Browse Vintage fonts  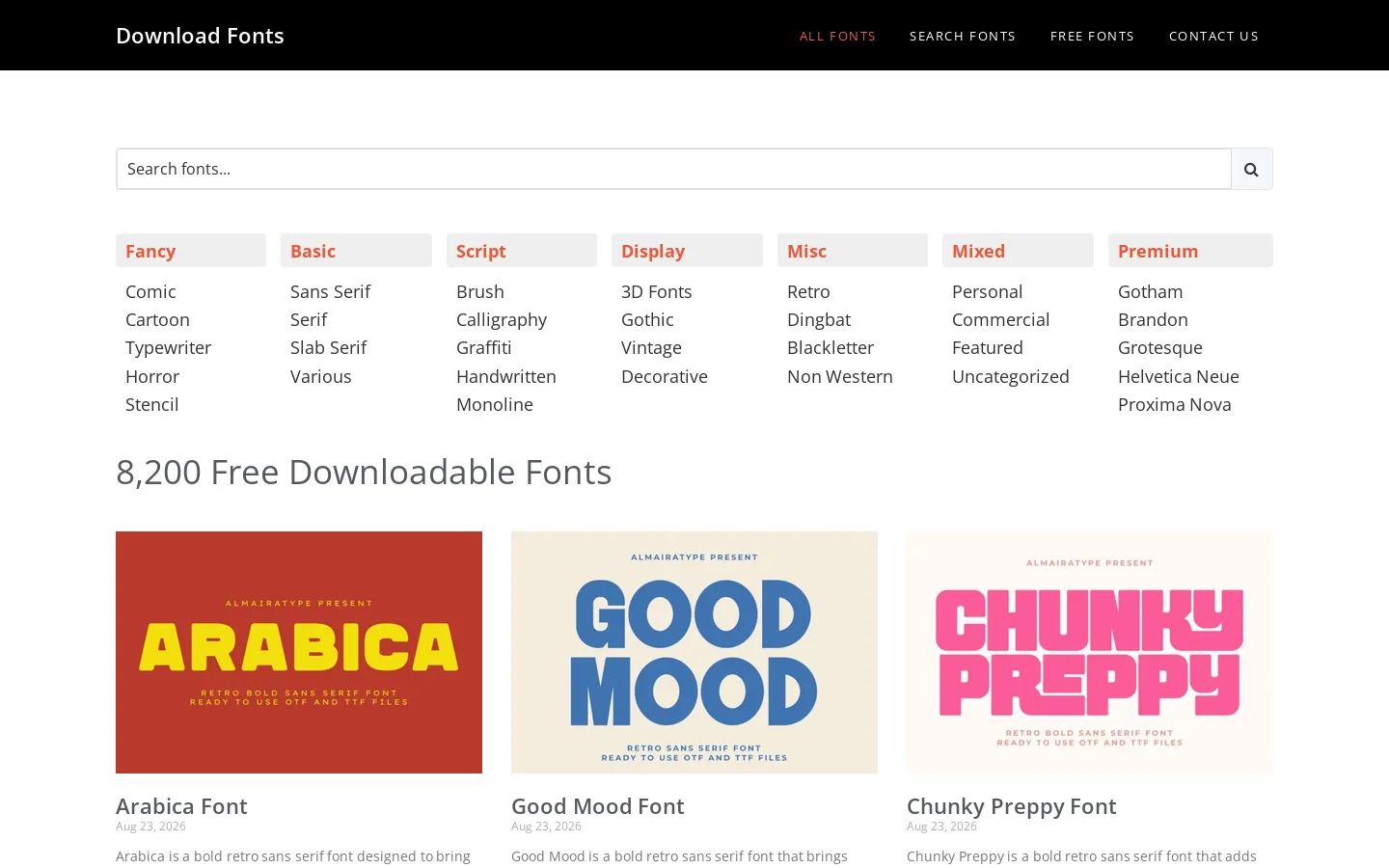(651, 347)
